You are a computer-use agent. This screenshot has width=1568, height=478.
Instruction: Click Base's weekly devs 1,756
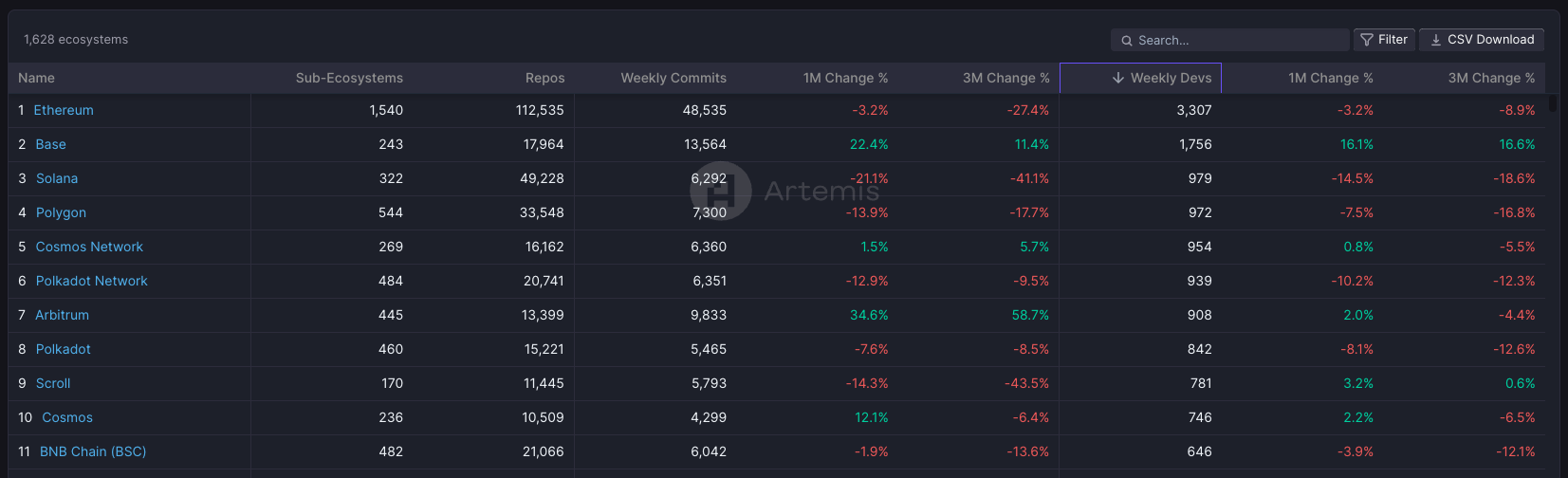(x=1195, y=144)
